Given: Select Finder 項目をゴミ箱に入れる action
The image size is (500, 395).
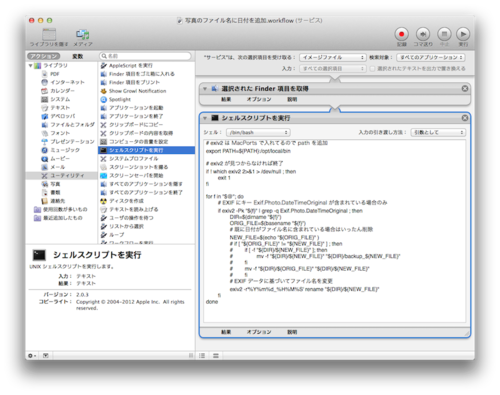Looking at the screenshot, I should coord(142,74).
